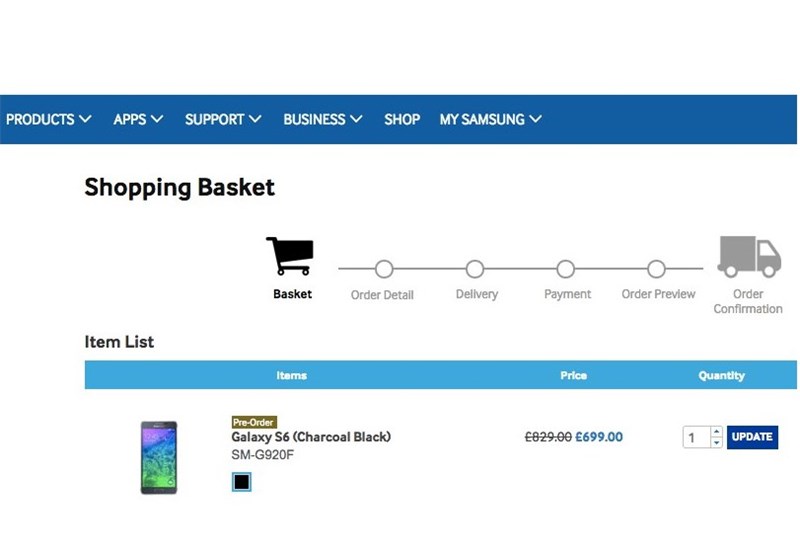Select the Order Preview step circle
Image resolution: width=800 pixels, height=557 pixels.
(656, 269)
